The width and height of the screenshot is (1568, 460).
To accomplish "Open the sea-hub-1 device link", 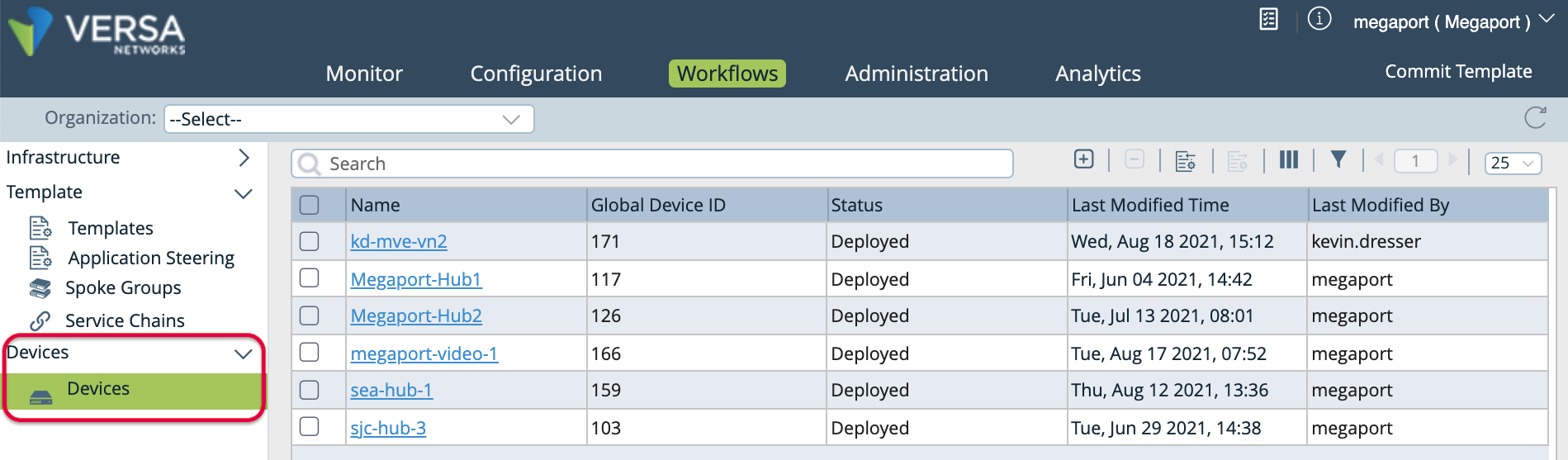I will [x=391, y=391].
